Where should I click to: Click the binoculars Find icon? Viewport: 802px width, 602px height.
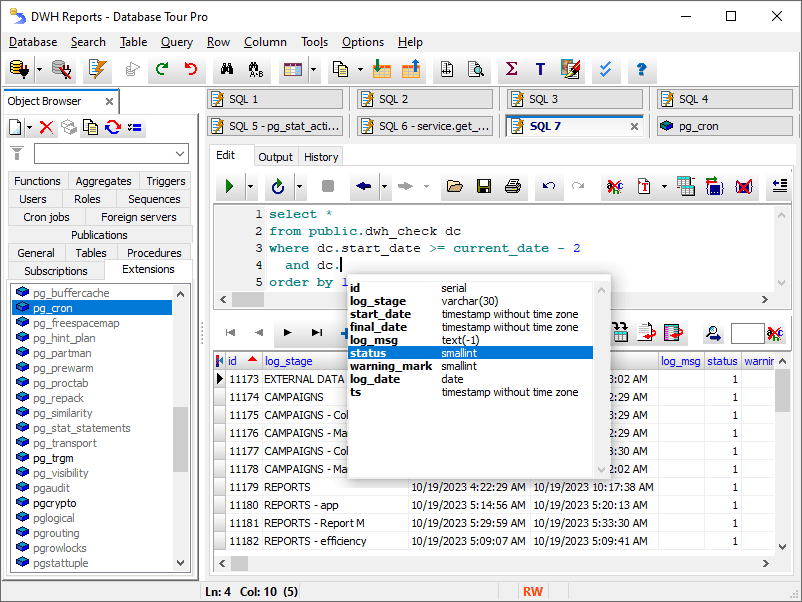pyautogui.click(x=227, y=70)
